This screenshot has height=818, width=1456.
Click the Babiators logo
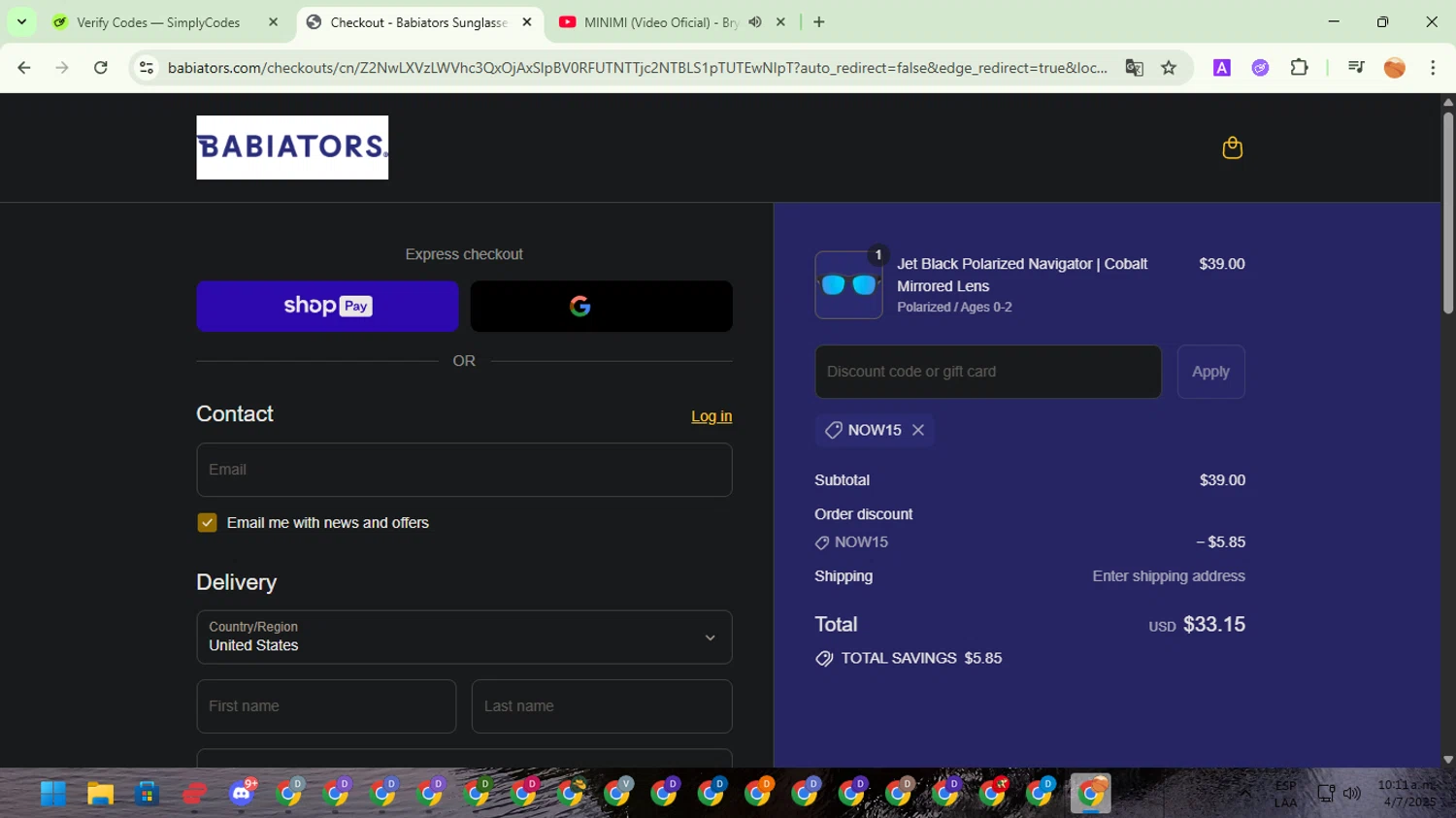click(x=292, y=147)
